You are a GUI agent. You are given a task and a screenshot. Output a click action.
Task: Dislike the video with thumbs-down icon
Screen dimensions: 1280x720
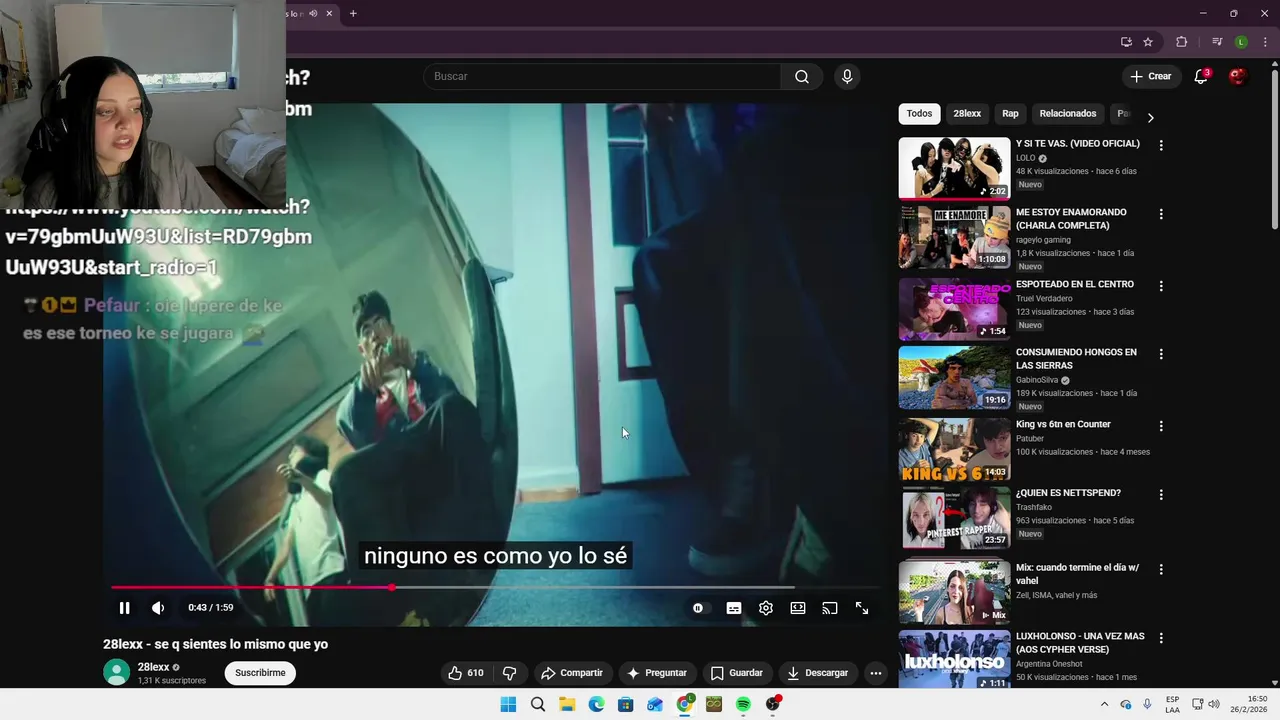point(509,673)
